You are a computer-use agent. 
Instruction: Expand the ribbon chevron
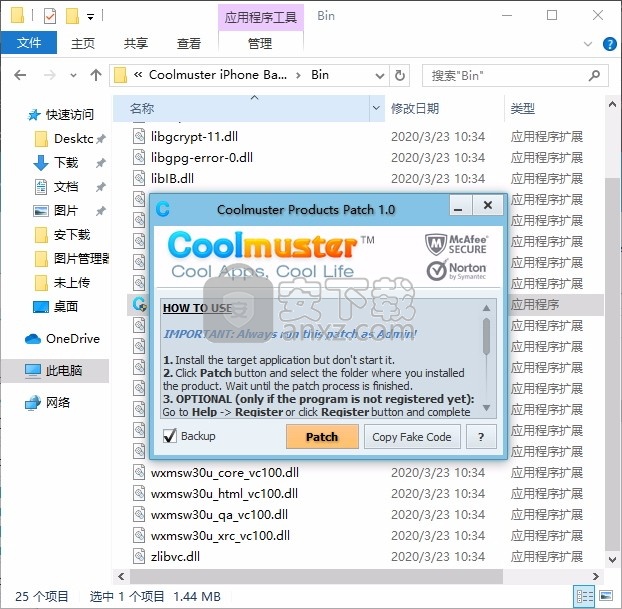588,44
